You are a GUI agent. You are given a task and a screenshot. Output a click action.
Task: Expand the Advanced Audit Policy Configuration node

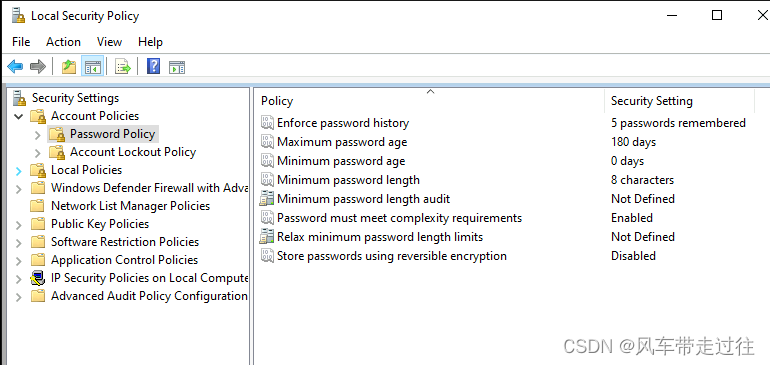(x=19, y=297)
